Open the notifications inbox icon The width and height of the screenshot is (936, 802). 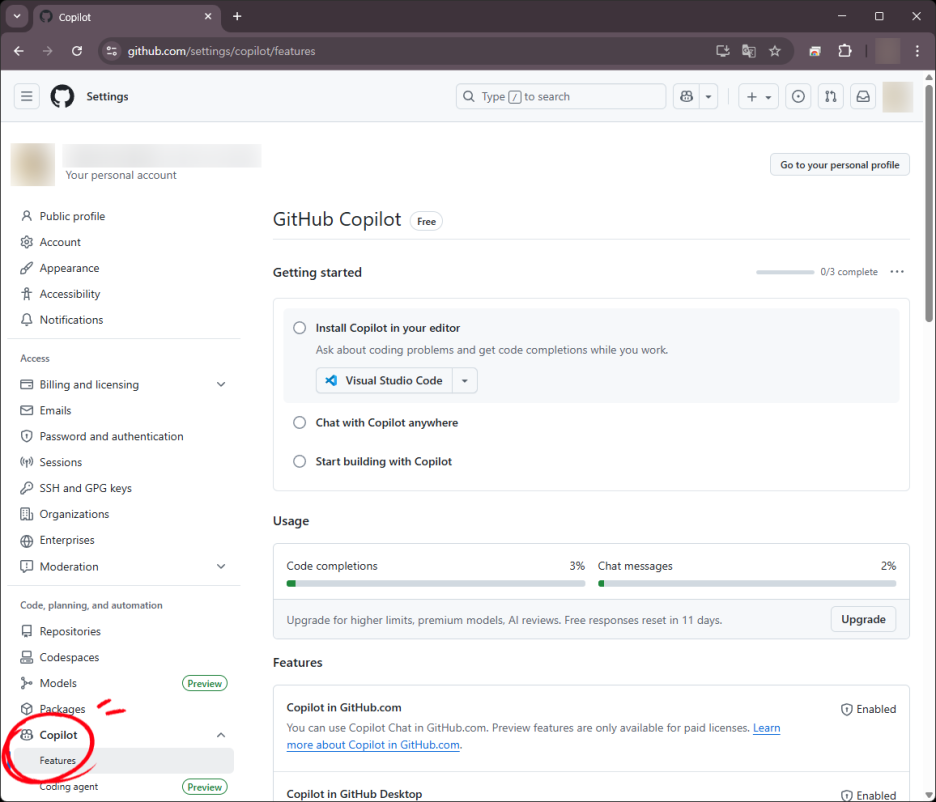pyautogui.click(x=863, y=96)
